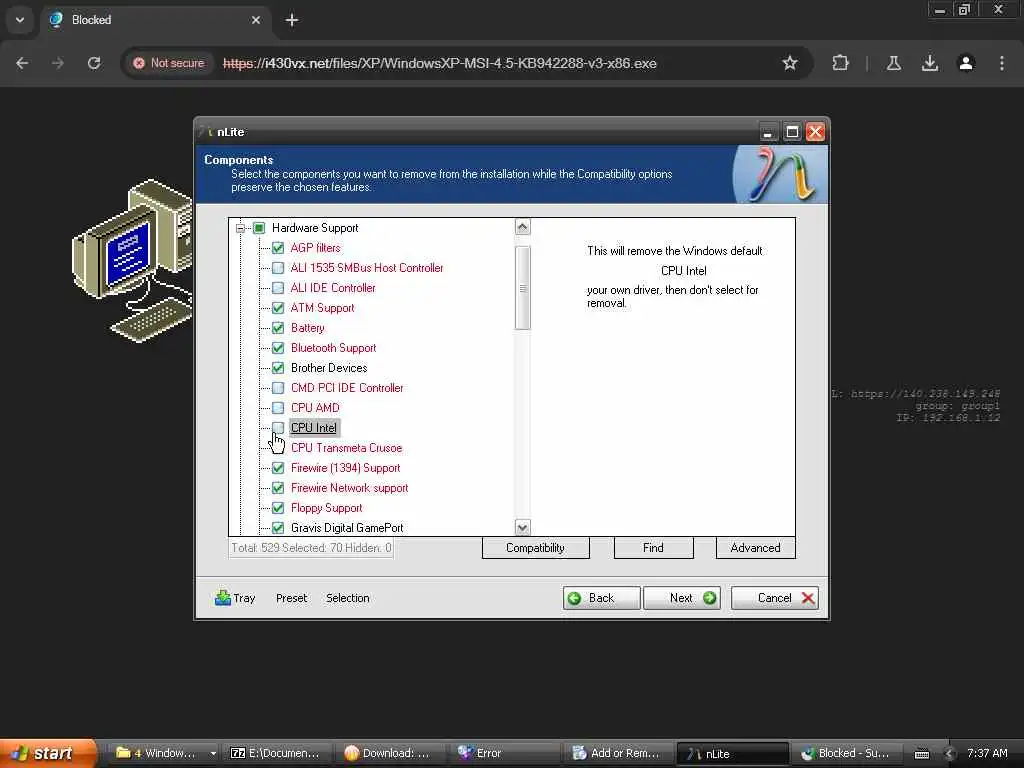1024x768 pixels.
Task: Select the ATM Support row text
Action: (323, 308)
